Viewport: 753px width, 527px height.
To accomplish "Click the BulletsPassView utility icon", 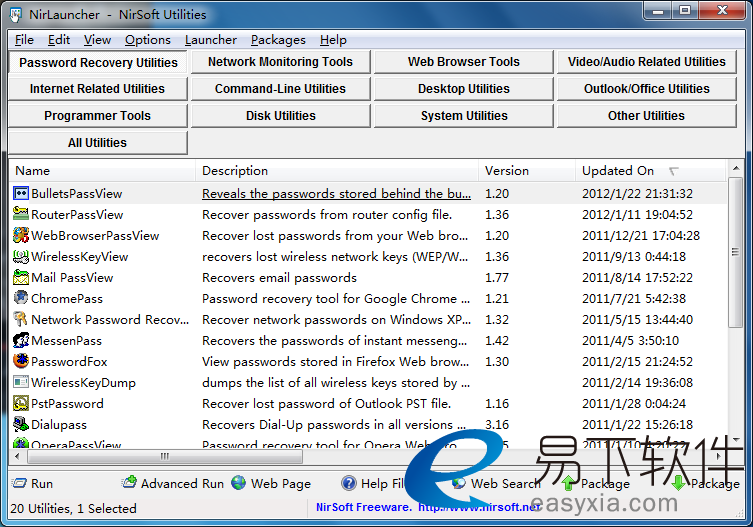I will pos(21,194).
